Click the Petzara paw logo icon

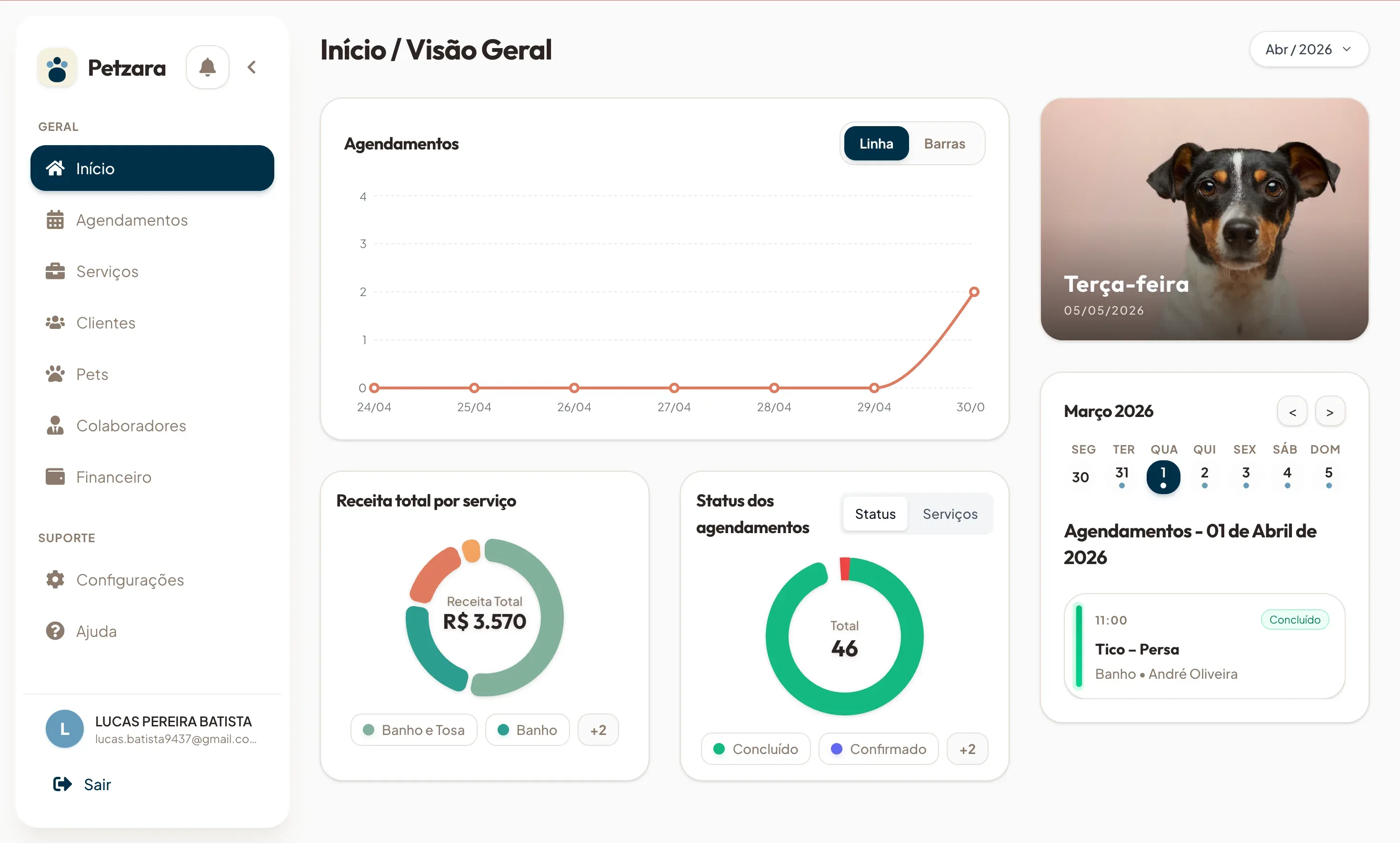point(57,68)
